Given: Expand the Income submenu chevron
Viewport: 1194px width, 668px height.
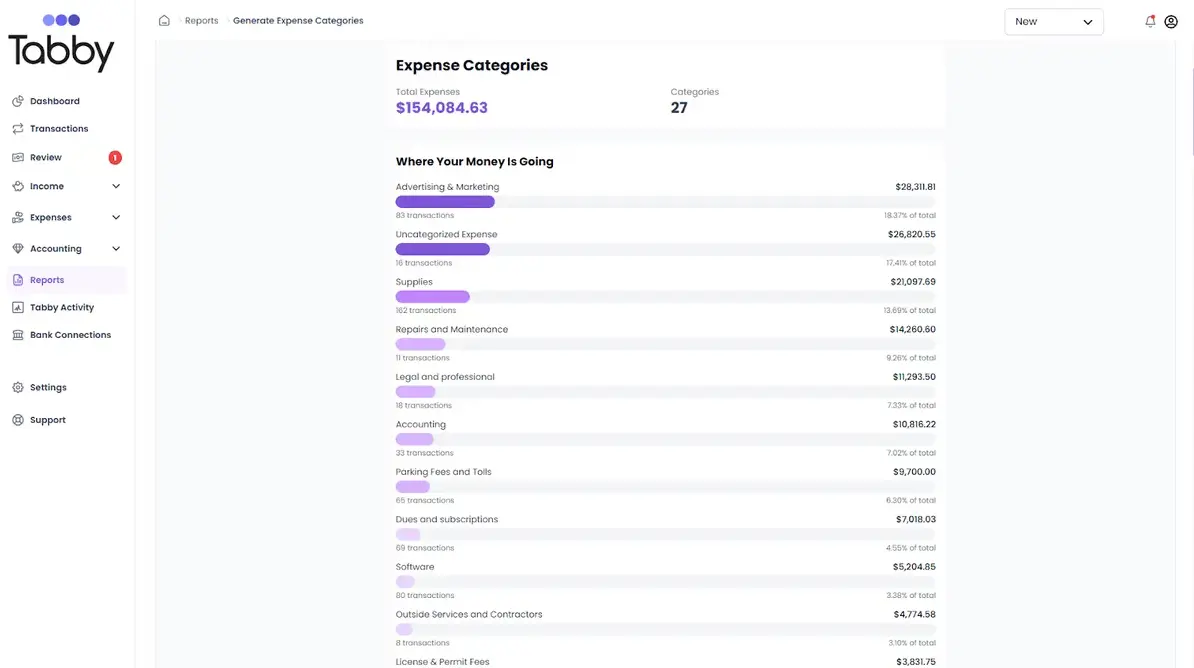Looking at the screenshot, I should click(116, 186).
